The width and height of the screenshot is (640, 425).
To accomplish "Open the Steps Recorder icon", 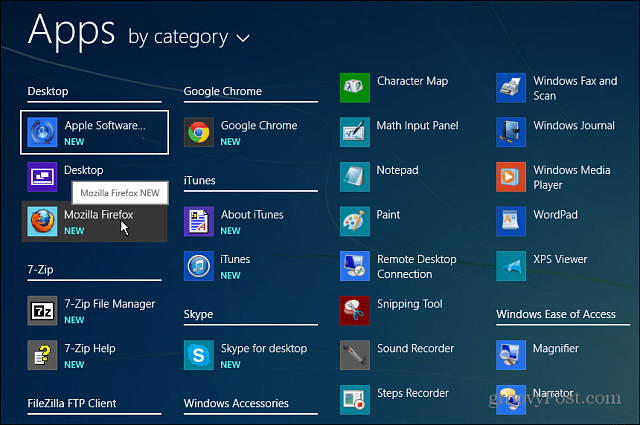I will coord(355,400).
